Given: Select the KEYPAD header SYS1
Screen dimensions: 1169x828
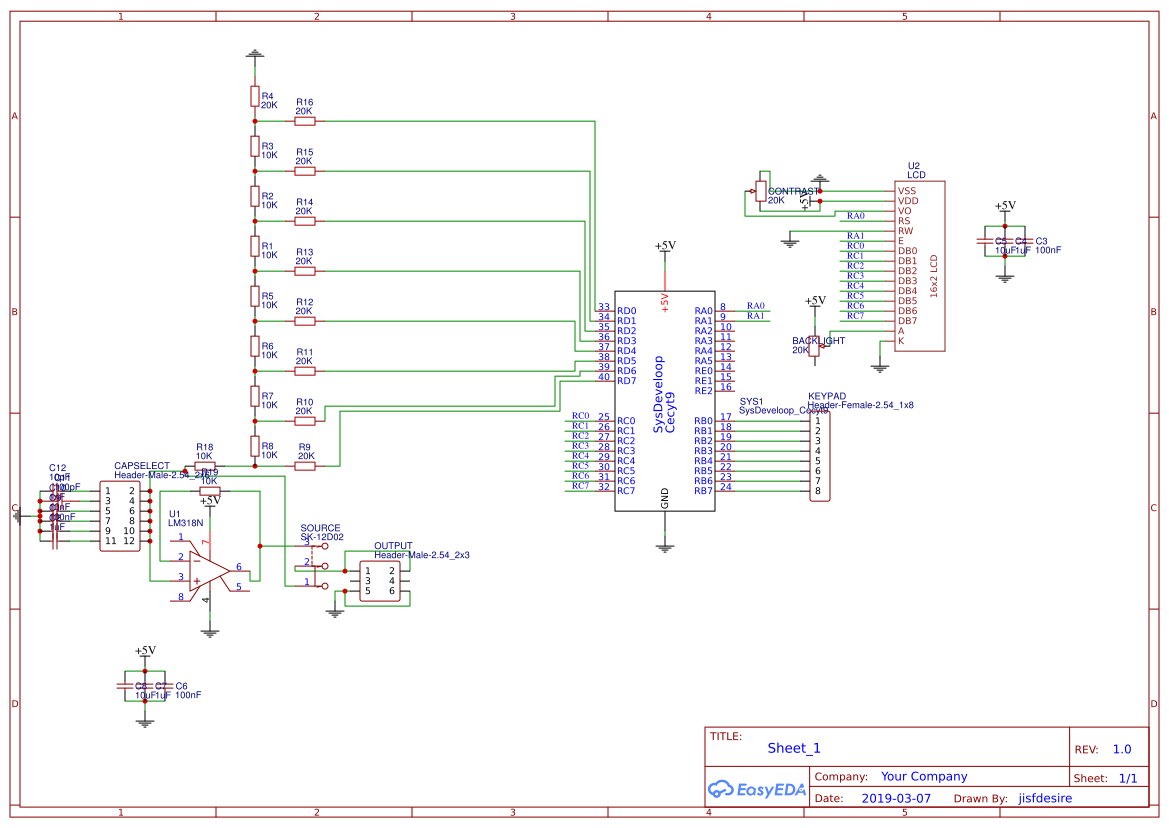Looking at the screenshot, I should (818, 455).
